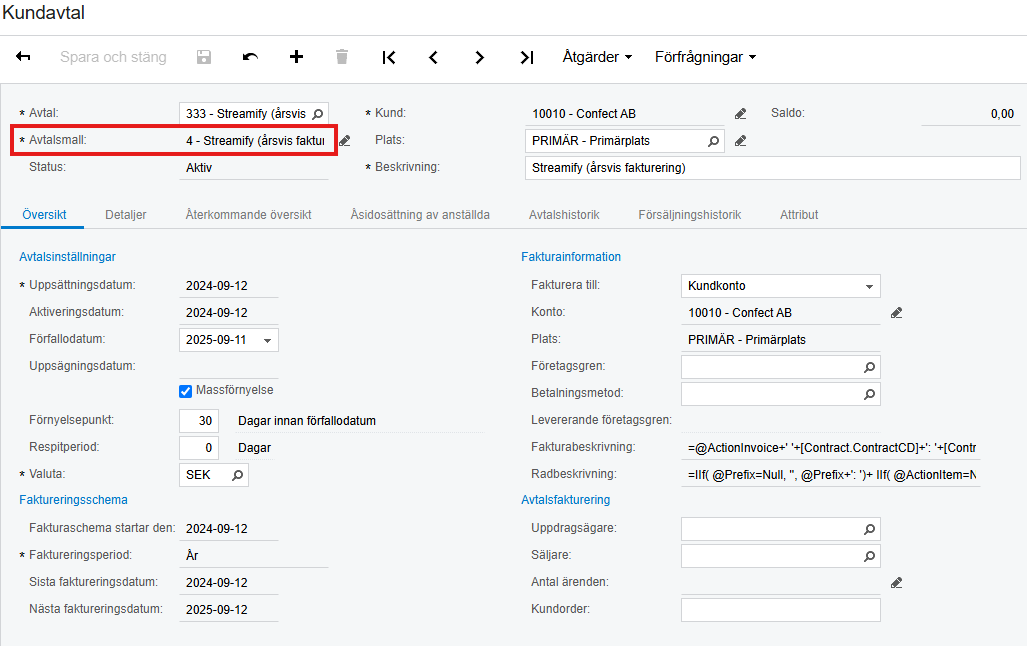Click Spara och stäng button
Image resolution: width=1027 pixels, height=646 pixels.
113,57
